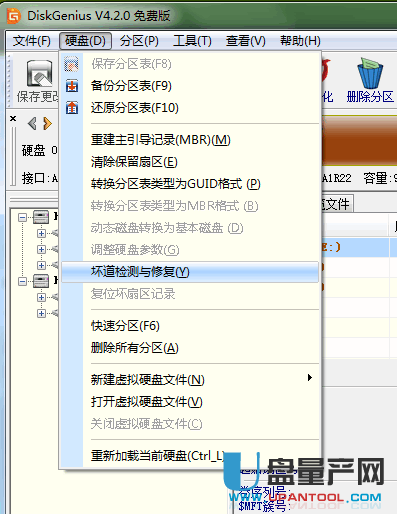Select 新建虚拟硬盘文件(N) menu item

click(190, 380)
